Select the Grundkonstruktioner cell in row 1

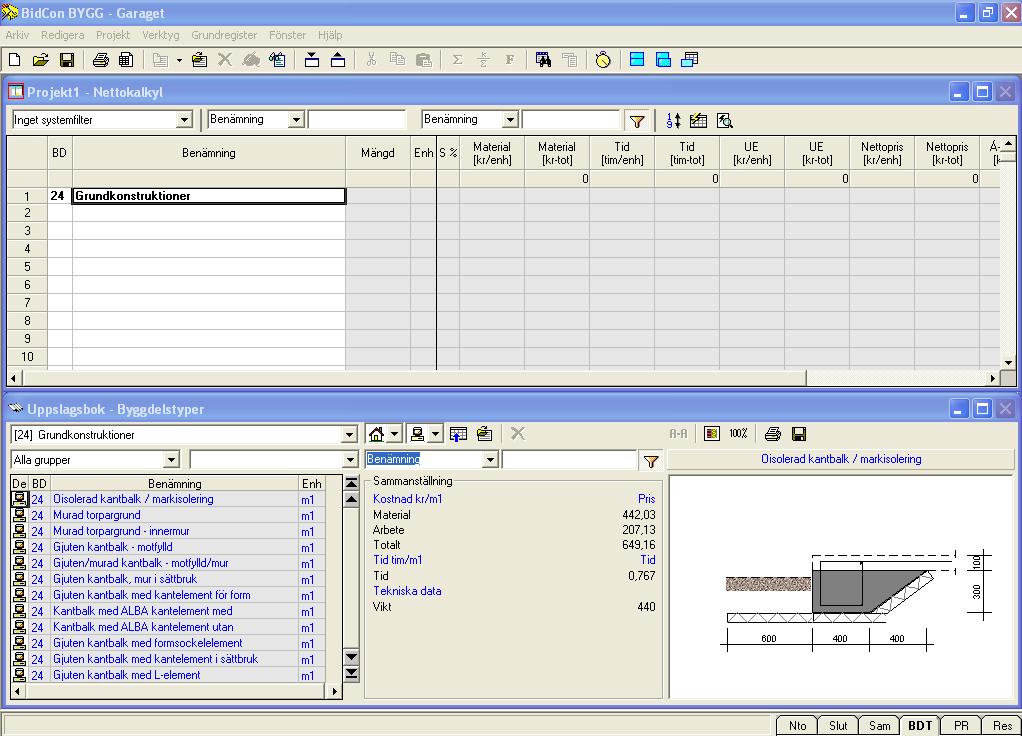point(209,196)
